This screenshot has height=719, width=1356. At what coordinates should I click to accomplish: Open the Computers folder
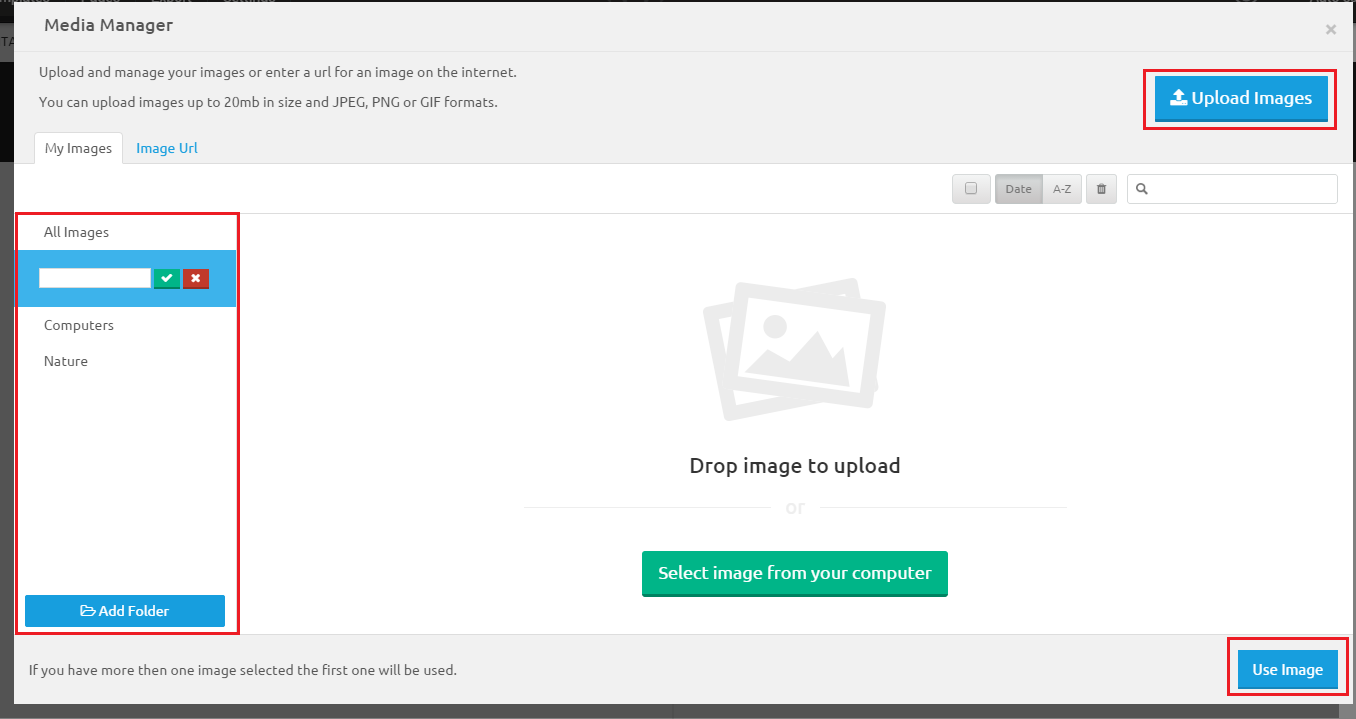79,325
